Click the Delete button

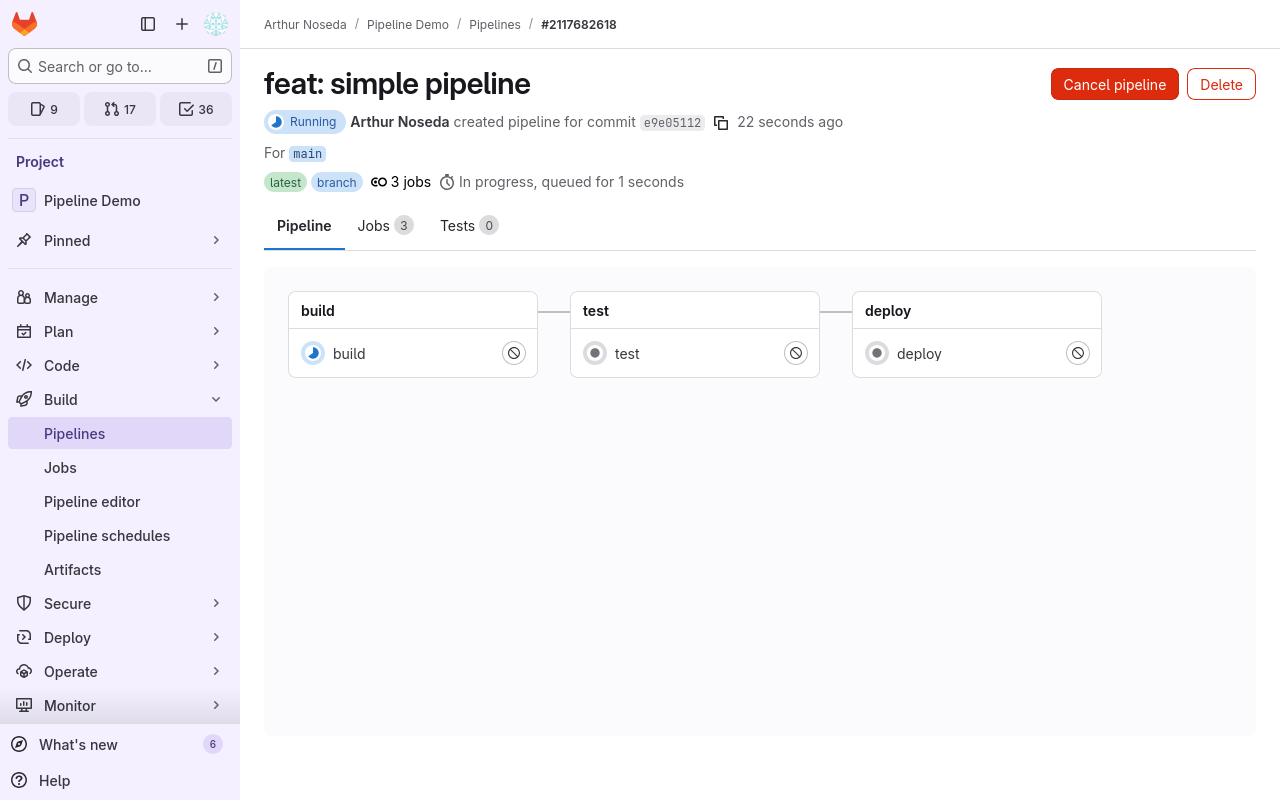pos(1221,84)
